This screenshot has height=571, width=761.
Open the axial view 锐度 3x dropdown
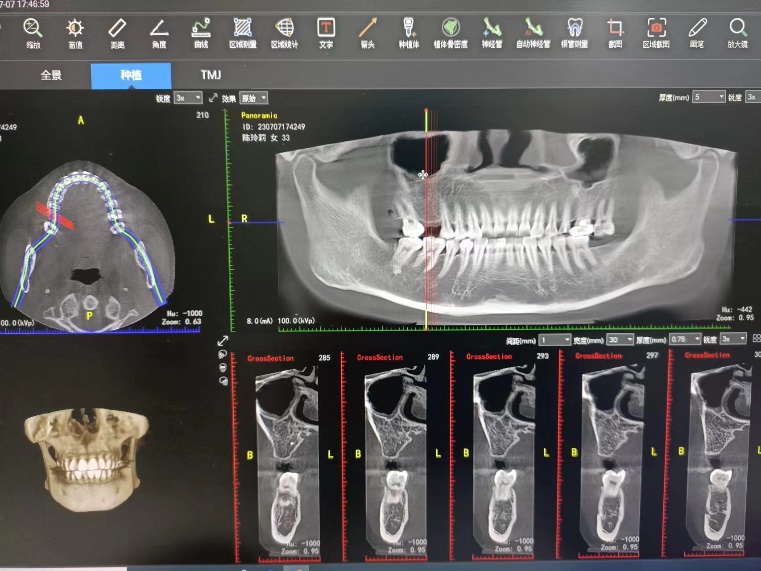pos(188,98)
